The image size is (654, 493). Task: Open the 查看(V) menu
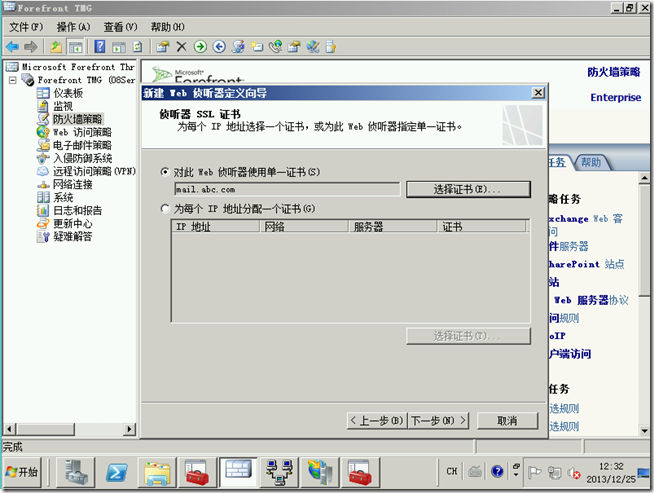coord(120,27)
